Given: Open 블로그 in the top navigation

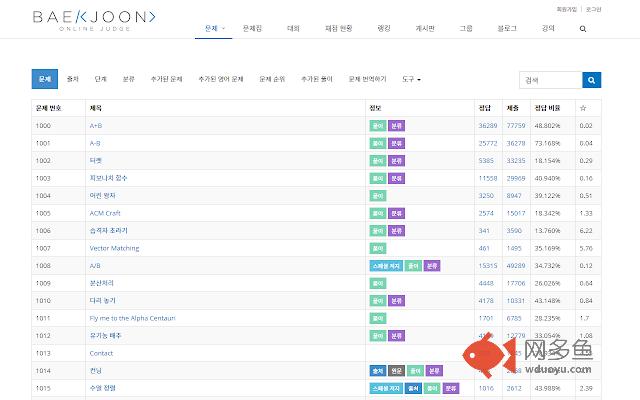Looking at the screenshot, I should pyautogui.click(x=507, y=28).
